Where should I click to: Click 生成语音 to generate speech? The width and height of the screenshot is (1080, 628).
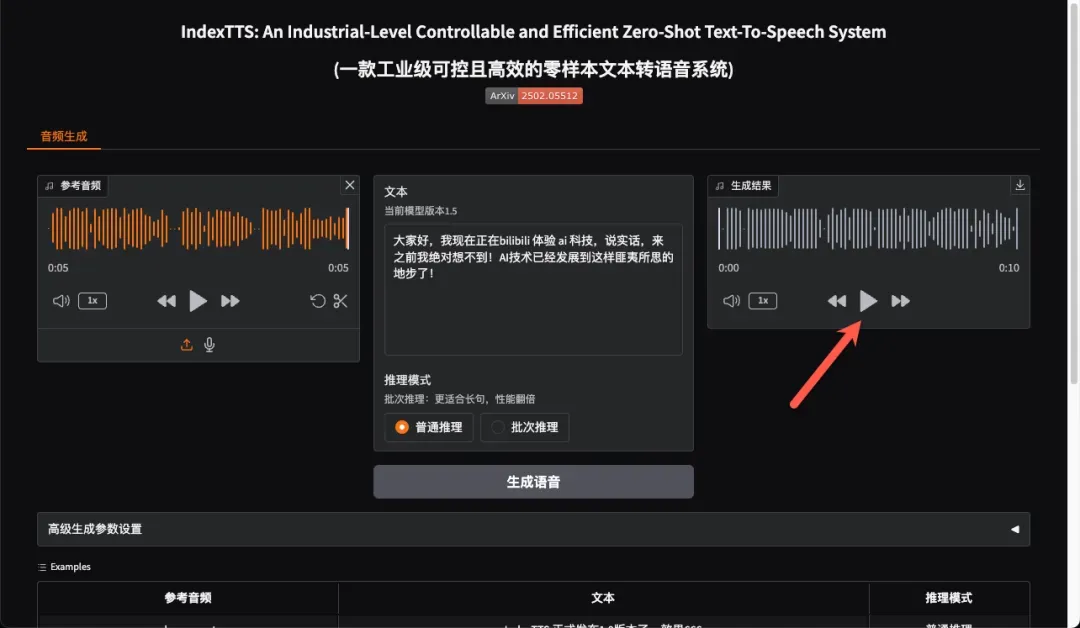click(x=533, y=481)
